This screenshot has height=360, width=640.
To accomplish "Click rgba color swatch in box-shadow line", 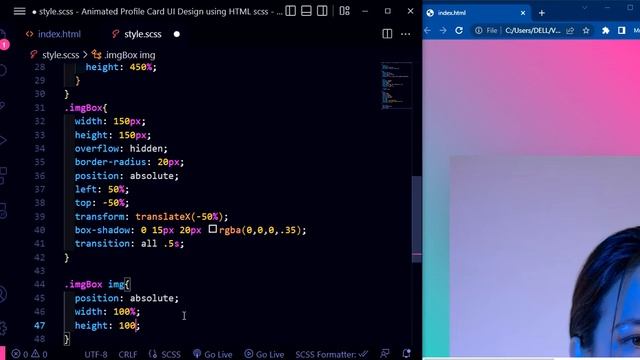I will (213, 229).
